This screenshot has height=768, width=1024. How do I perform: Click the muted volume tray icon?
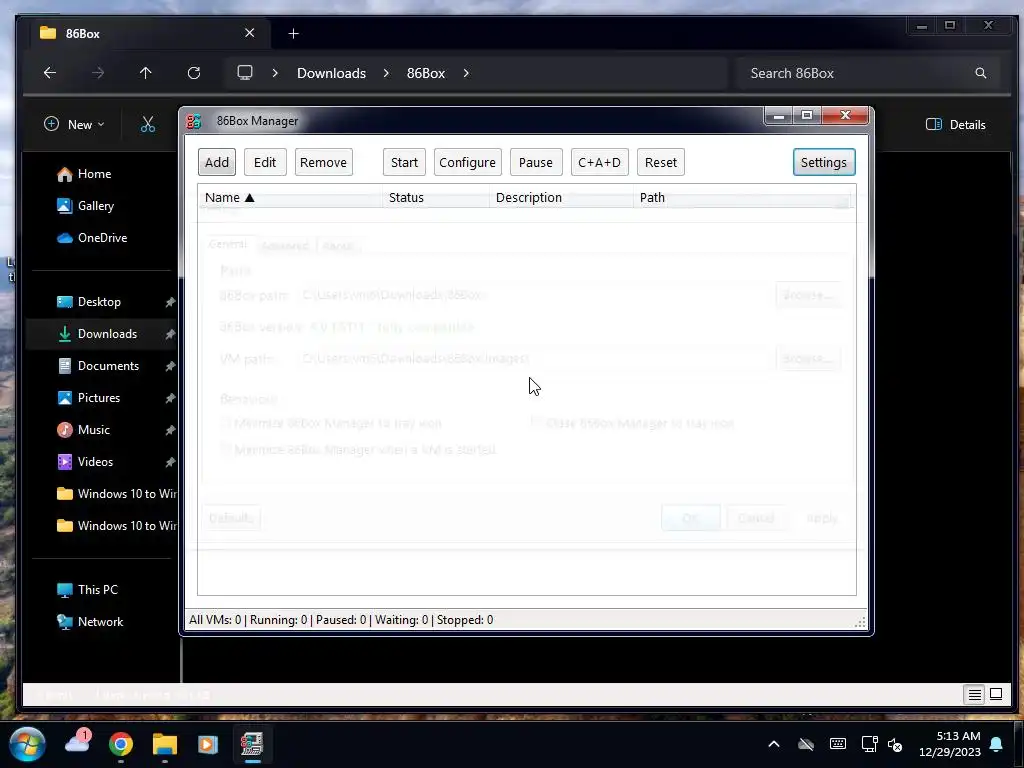895,744
